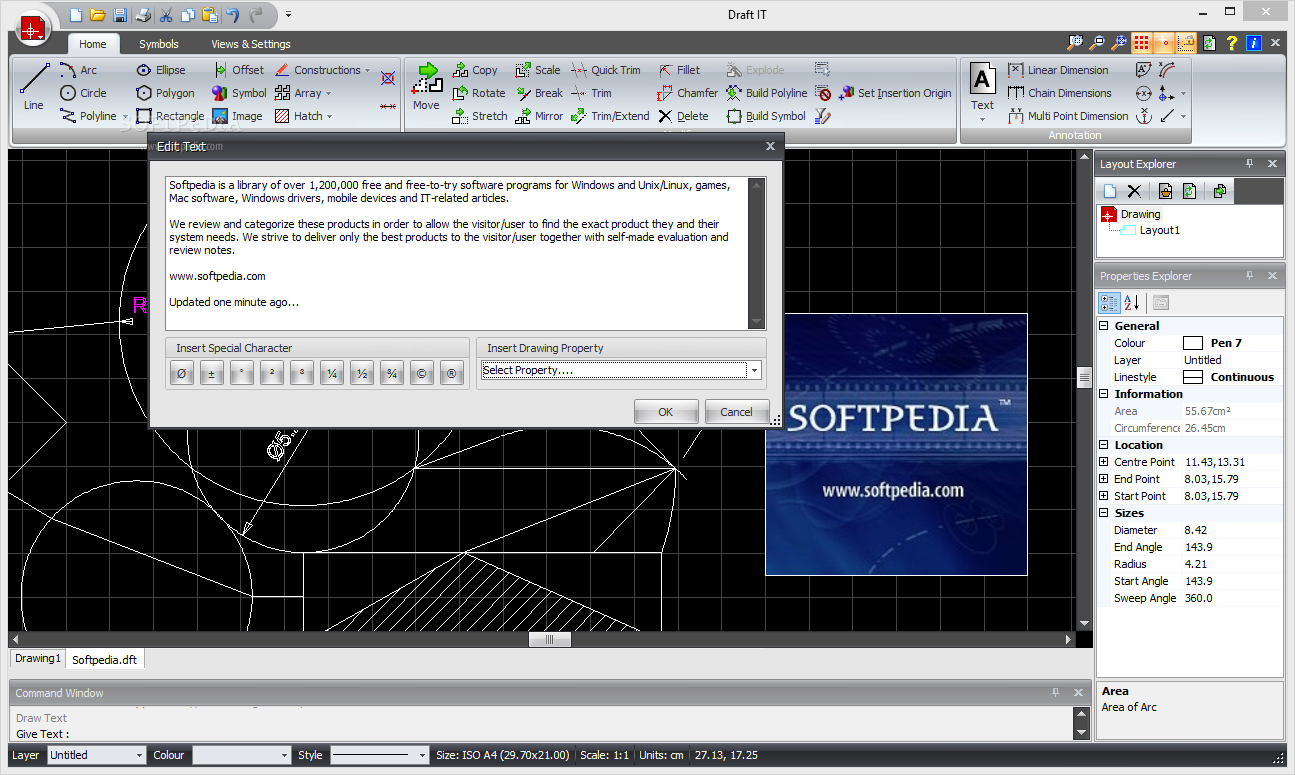Click Build Polyline

click(x=766, y=93)
